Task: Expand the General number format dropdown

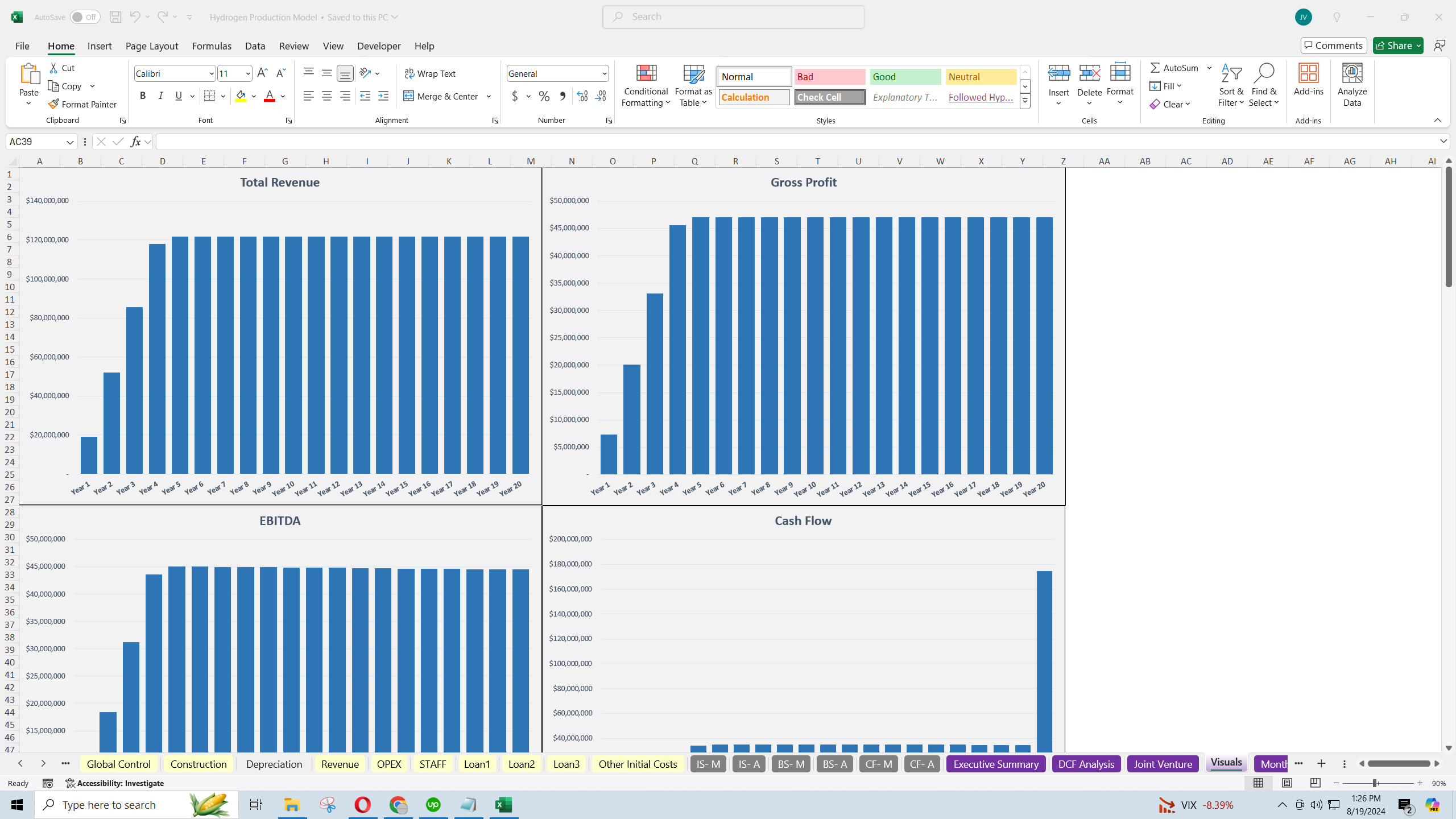Action: click(x=604, y=73)
